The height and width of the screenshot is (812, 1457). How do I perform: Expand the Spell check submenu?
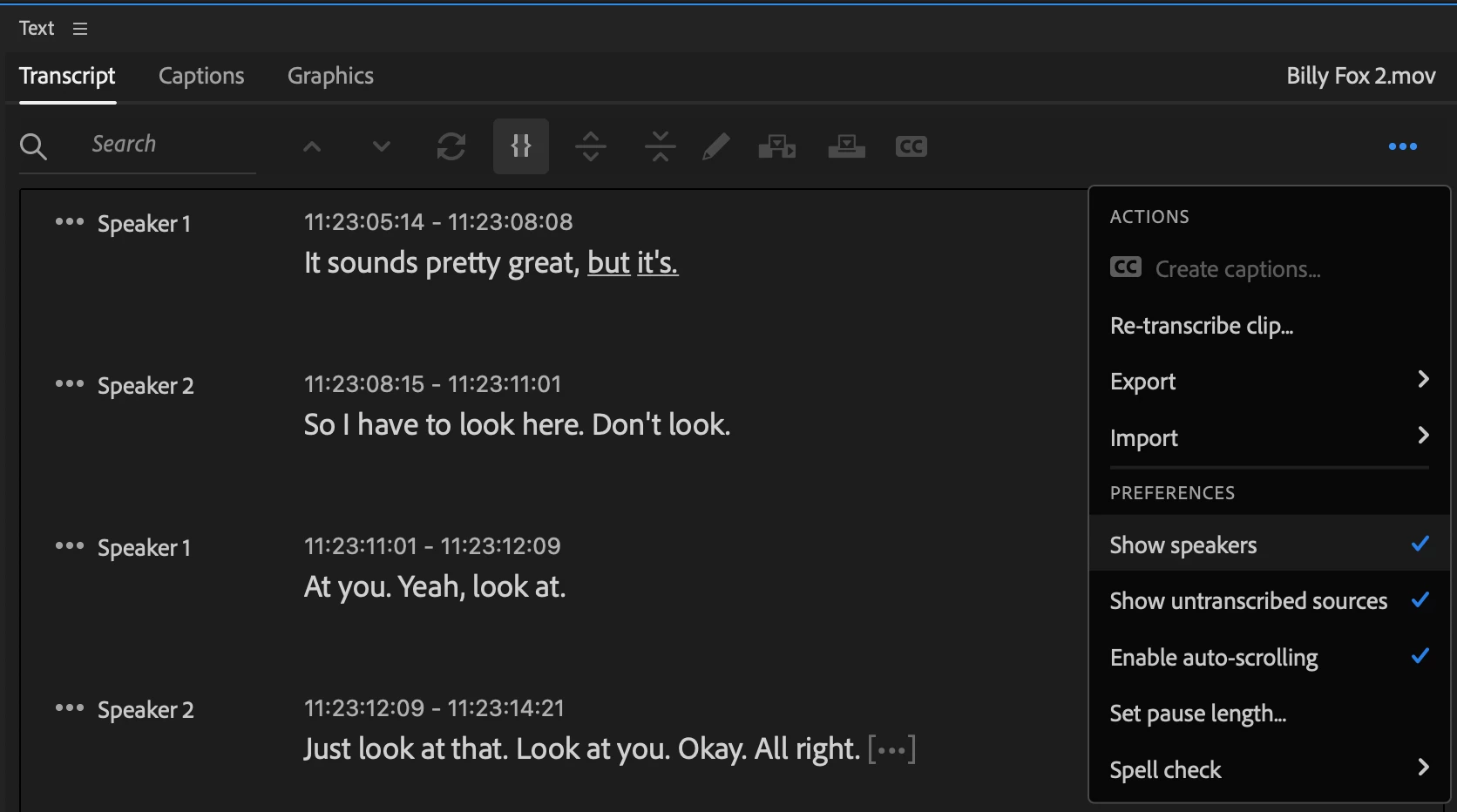[1269, 769]
